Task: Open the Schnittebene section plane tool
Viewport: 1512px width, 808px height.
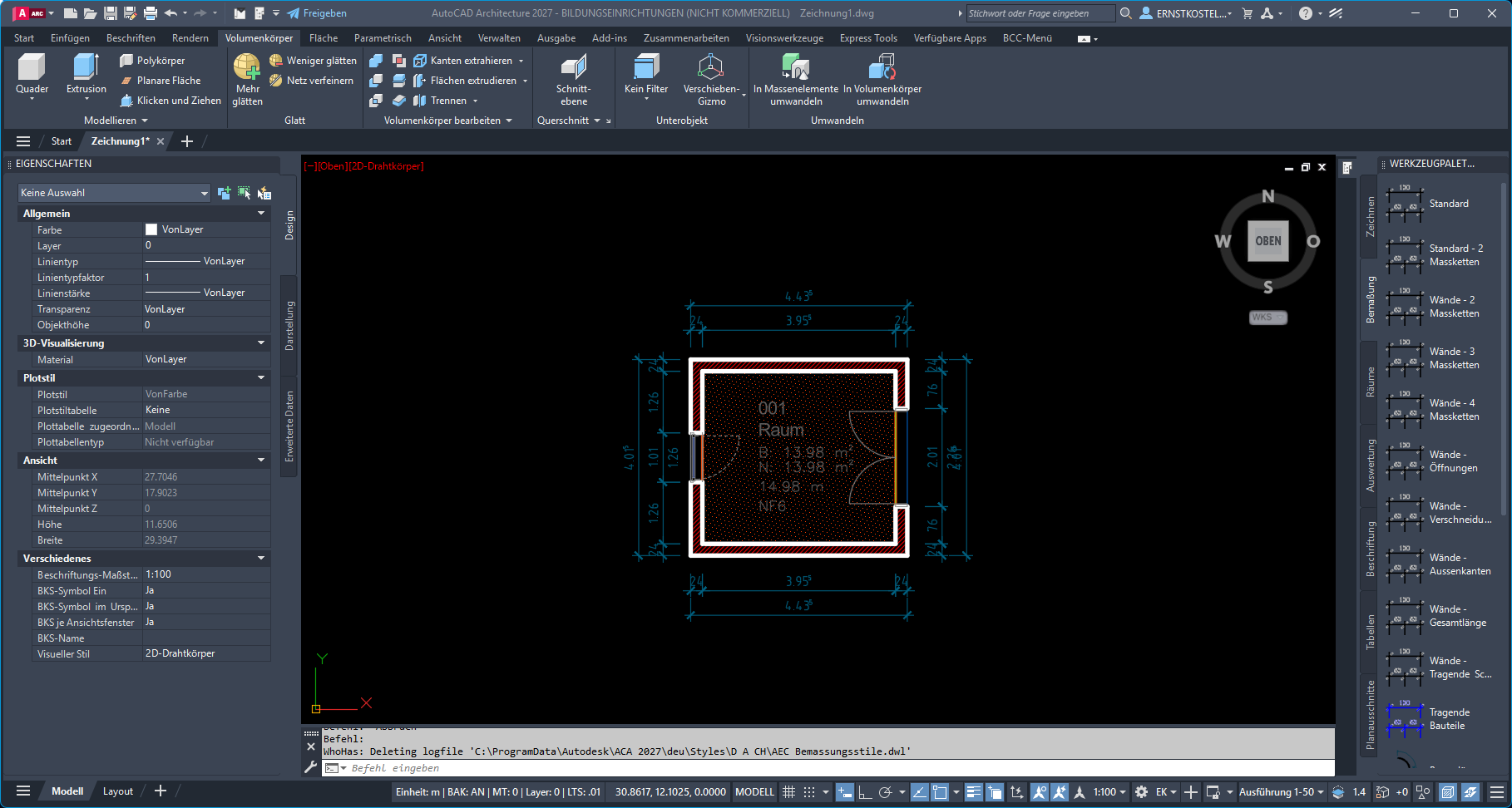Action: pyautogui.click(x=573, y=79)
